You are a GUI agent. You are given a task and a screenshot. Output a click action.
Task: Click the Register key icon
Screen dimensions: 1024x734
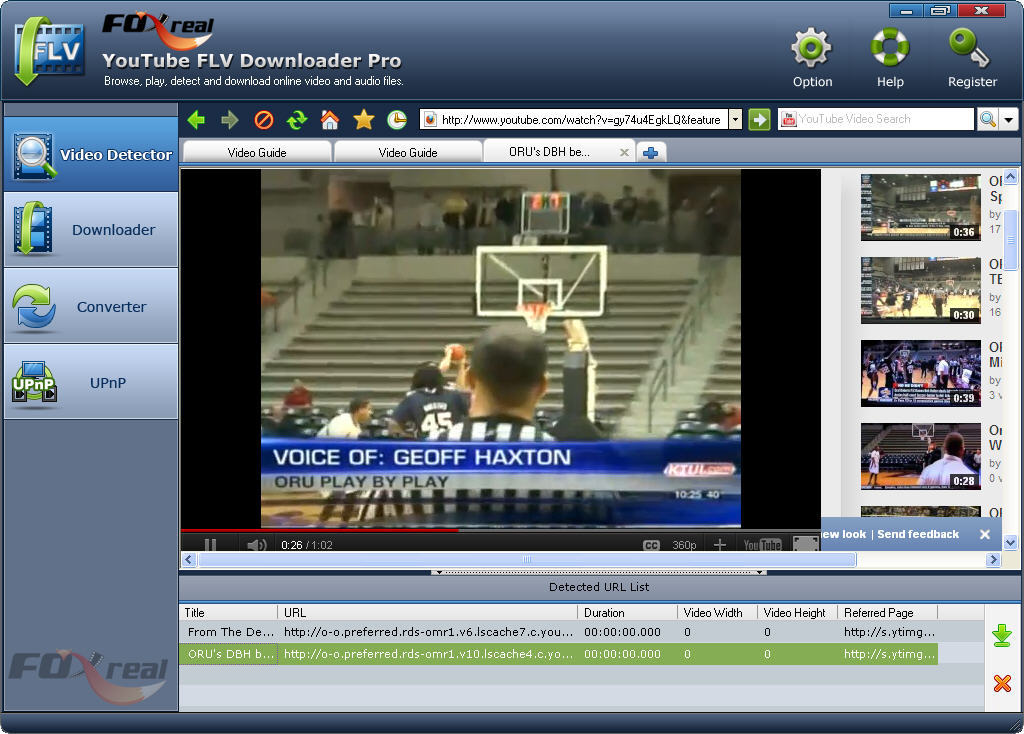(x=972, y=57)
